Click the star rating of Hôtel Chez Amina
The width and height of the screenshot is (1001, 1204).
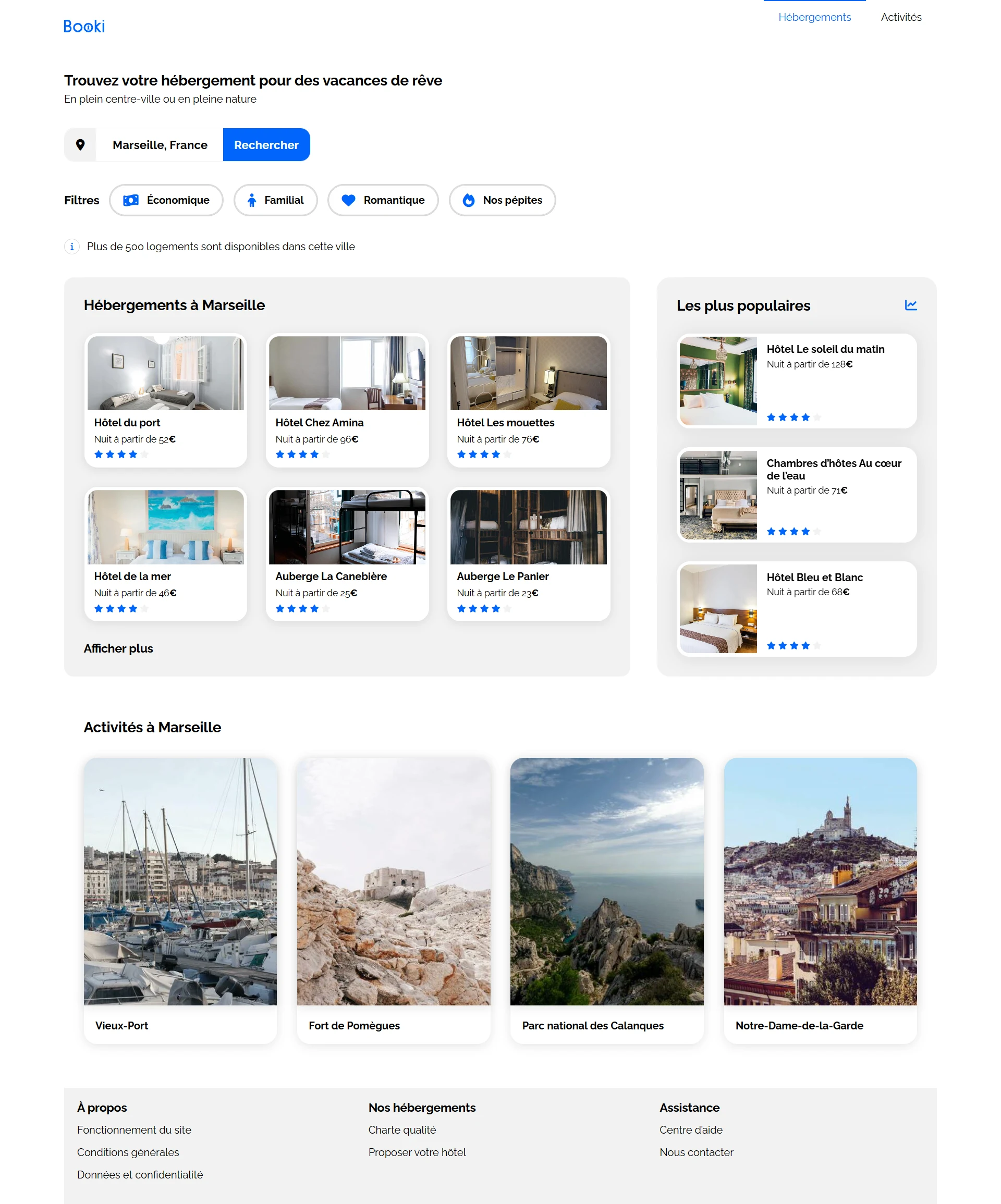tap(302, 454)
